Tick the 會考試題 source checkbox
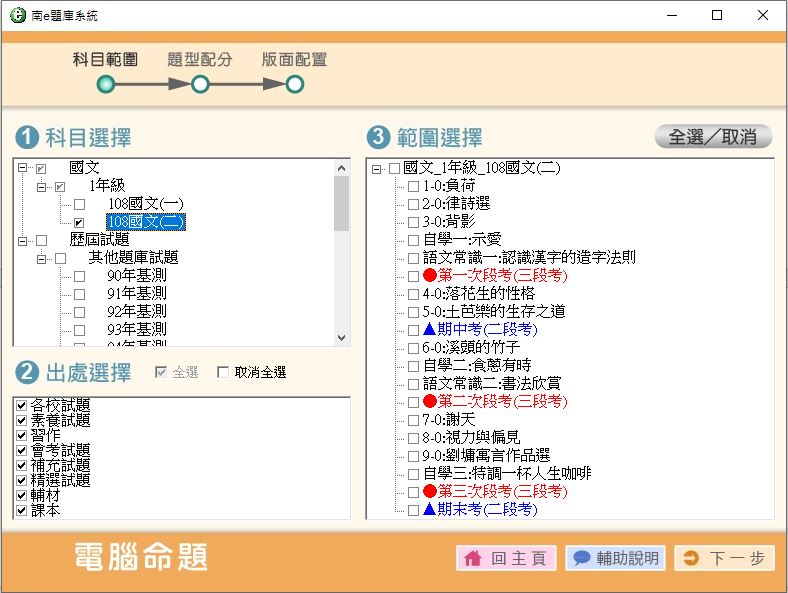788x593 pixels. [22, 451]
